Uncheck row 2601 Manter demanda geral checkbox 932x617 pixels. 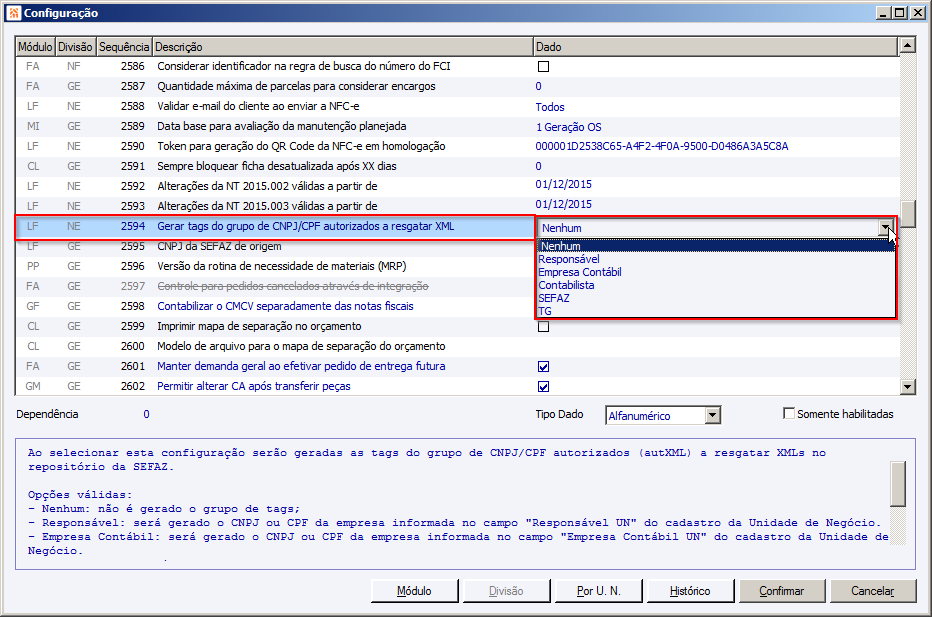coord(543,367)
